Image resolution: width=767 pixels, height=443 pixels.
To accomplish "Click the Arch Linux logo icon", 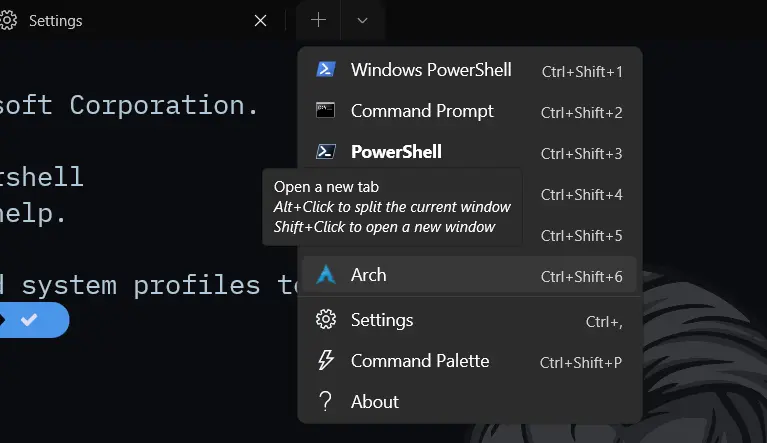I will (326, 275).
